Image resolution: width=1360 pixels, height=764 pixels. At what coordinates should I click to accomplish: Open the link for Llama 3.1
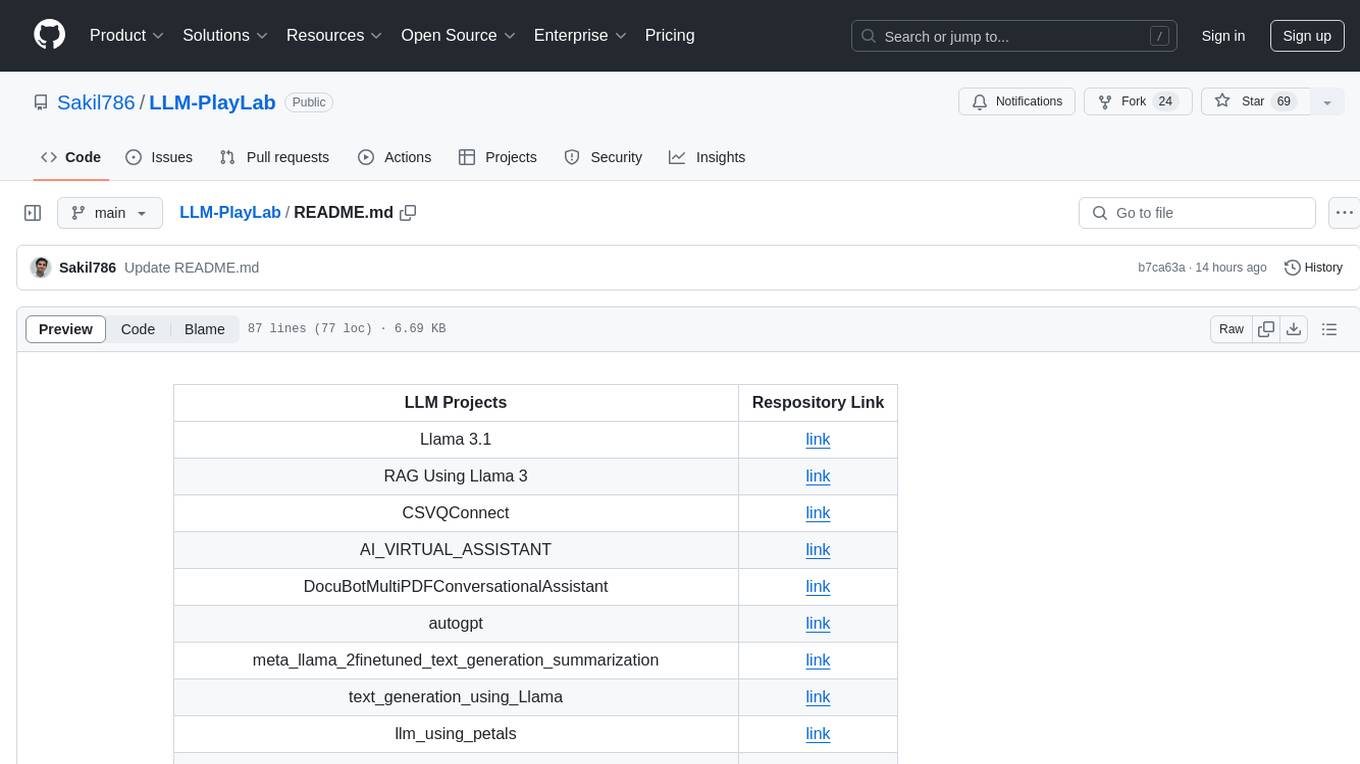coord(818,439)
